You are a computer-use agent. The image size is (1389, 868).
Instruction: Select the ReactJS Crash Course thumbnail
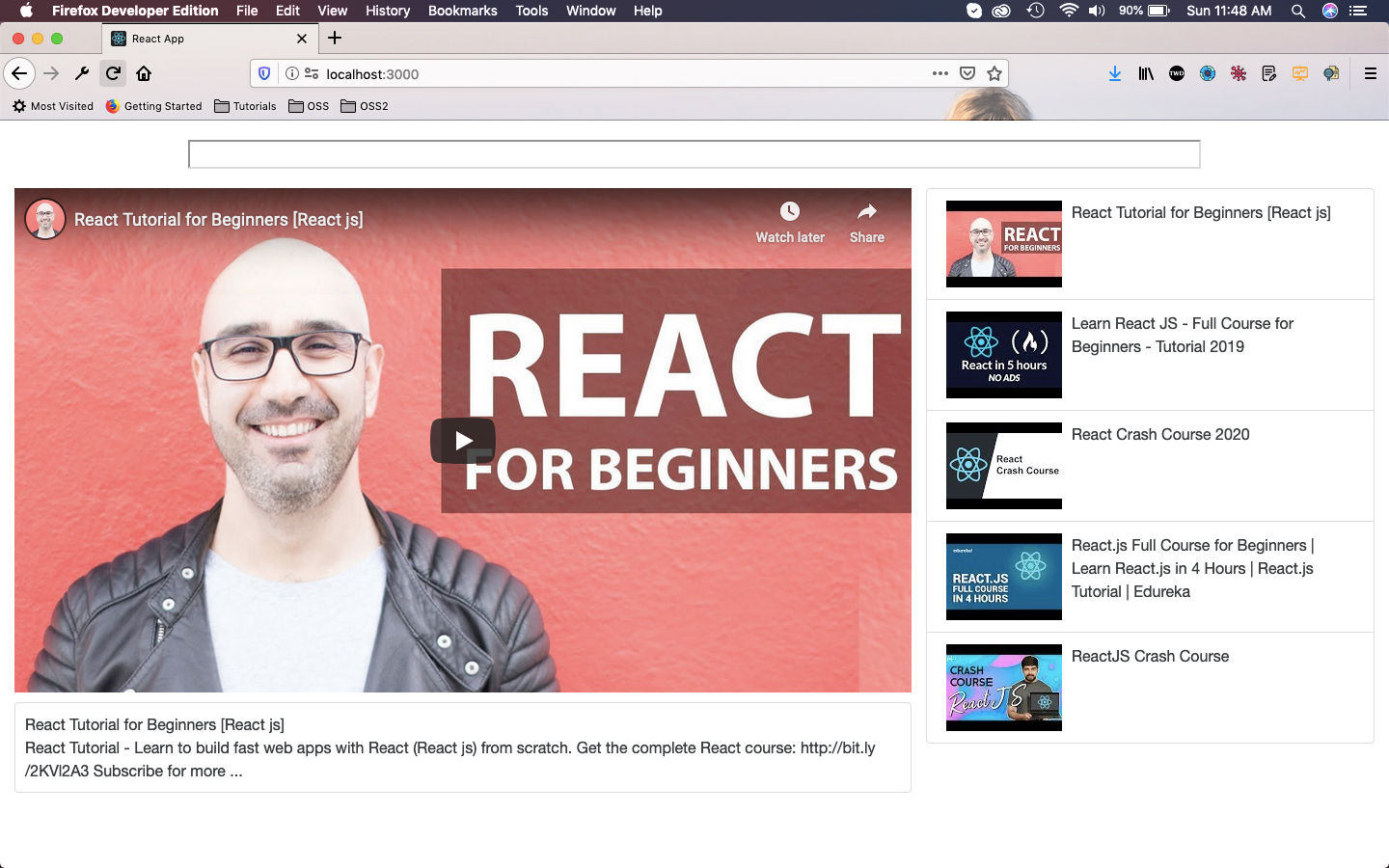click(x=1004, y=688)
